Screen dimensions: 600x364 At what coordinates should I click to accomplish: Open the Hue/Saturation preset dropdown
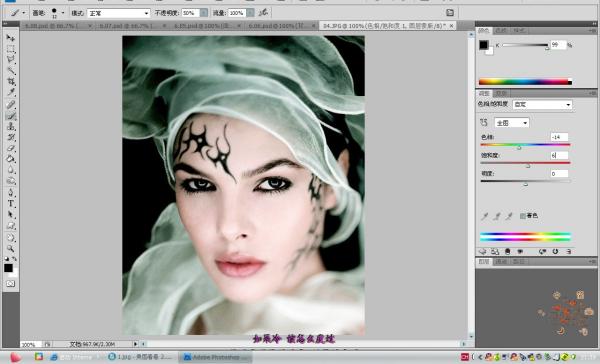coord(542,104)
